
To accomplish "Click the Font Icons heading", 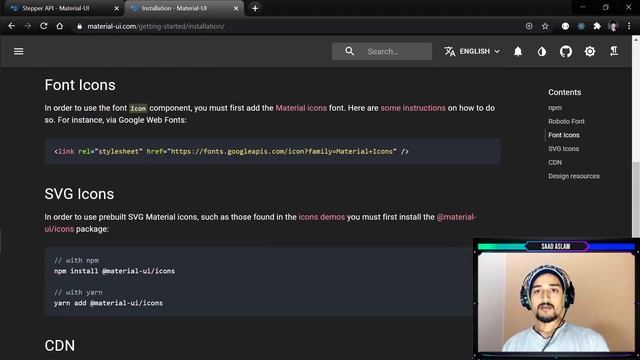I will [x=80, y=85].
